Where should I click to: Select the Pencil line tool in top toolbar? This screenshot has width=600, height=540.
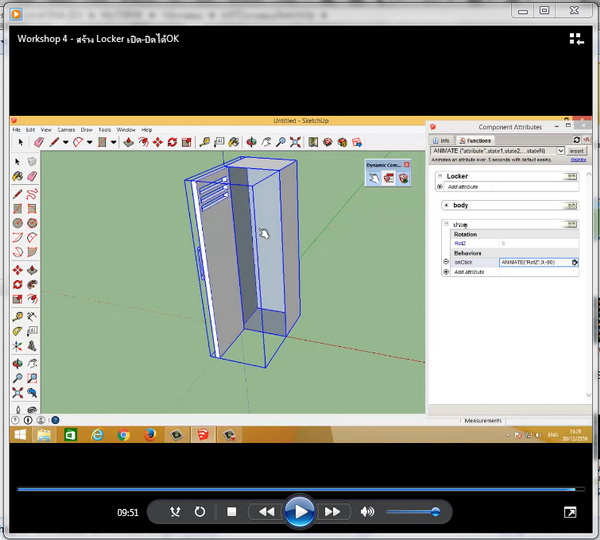[54, 142]
